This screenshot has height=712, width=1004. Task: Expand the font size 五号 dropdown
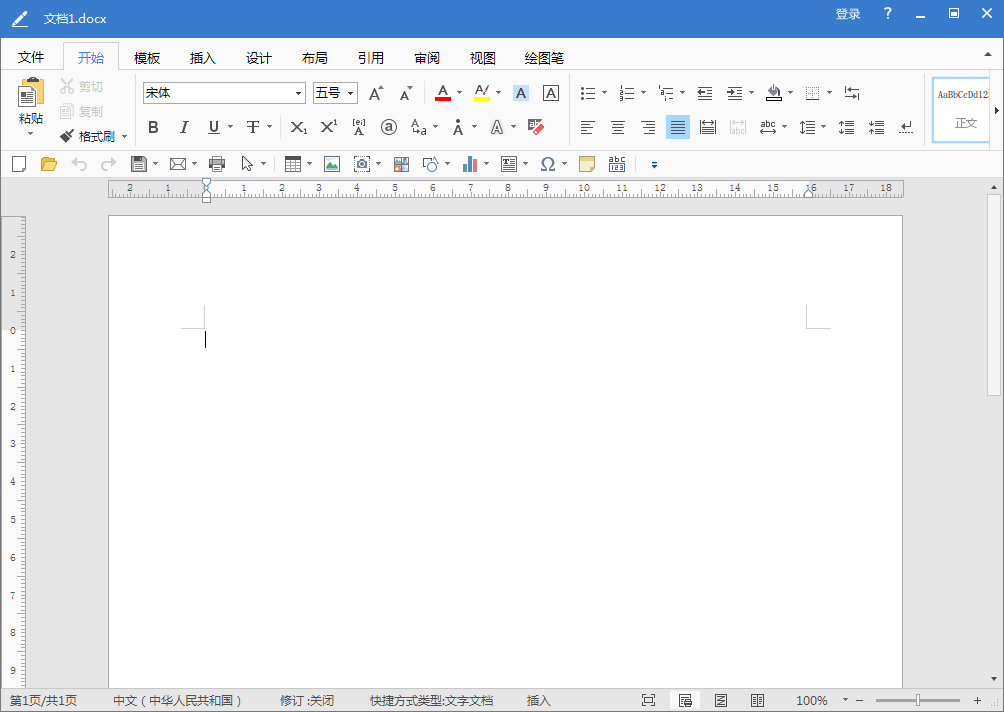350,92
